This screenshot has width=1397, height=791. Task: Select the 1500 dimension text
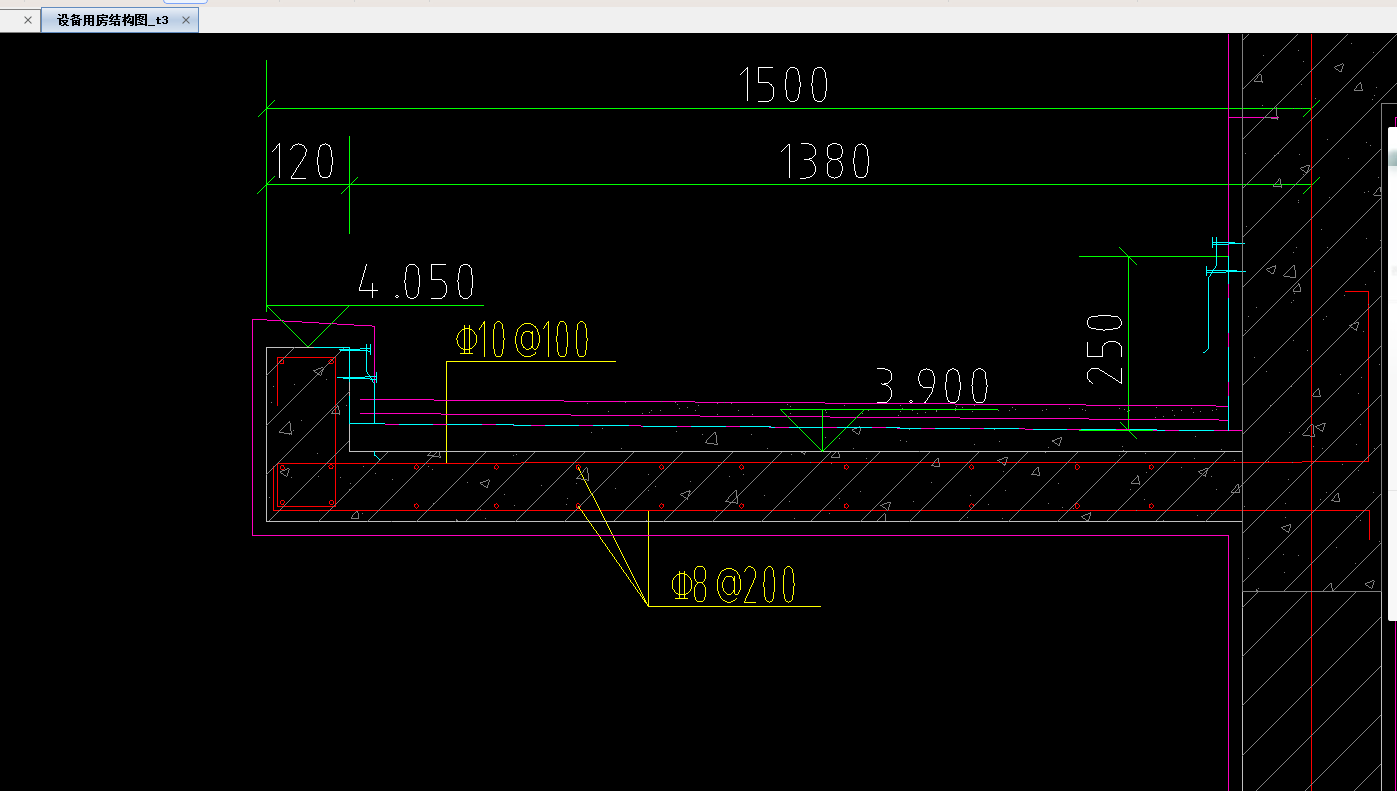(x=784, y=85)
